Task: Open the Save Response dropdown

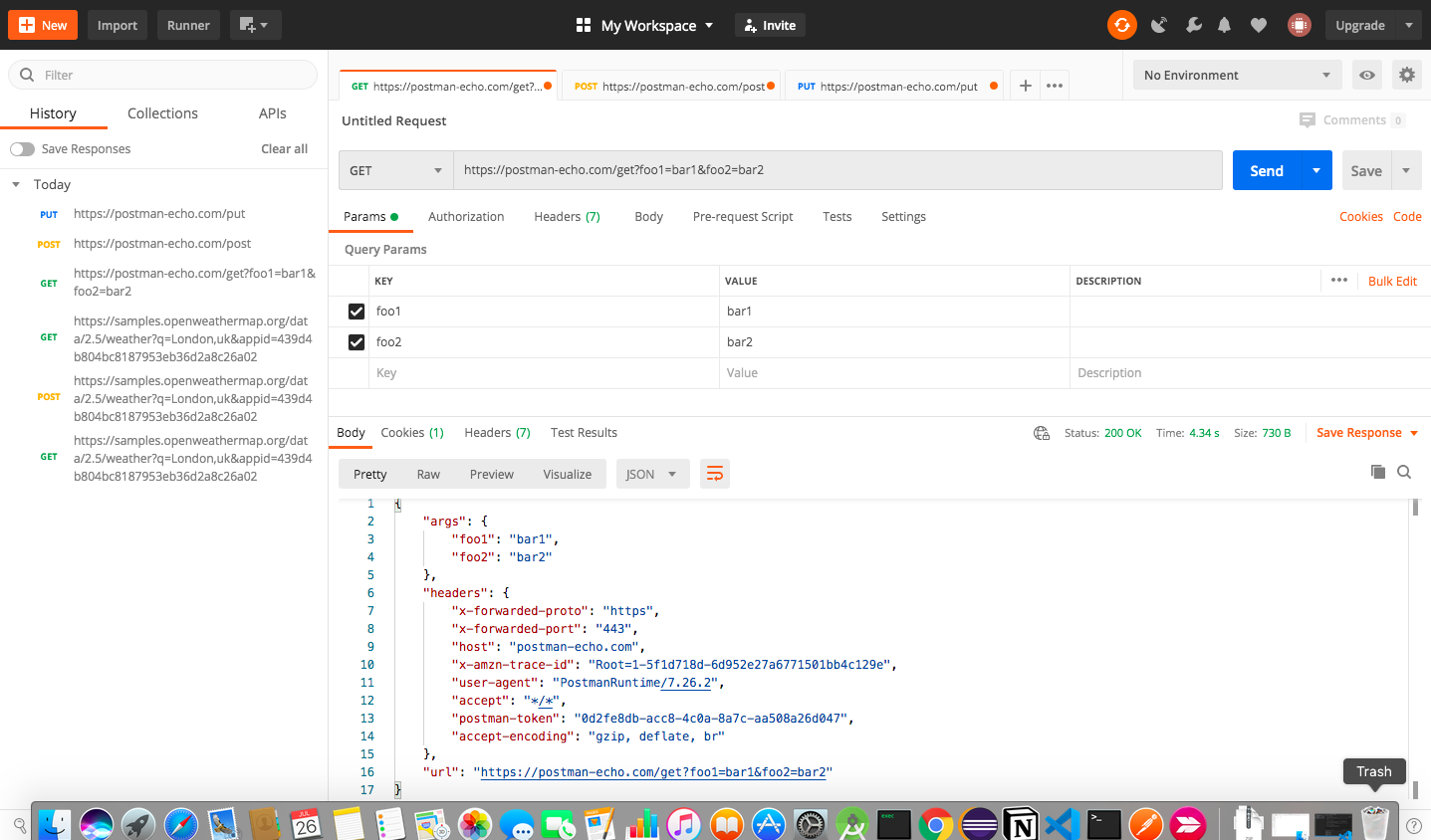Action: (1367, 433)
